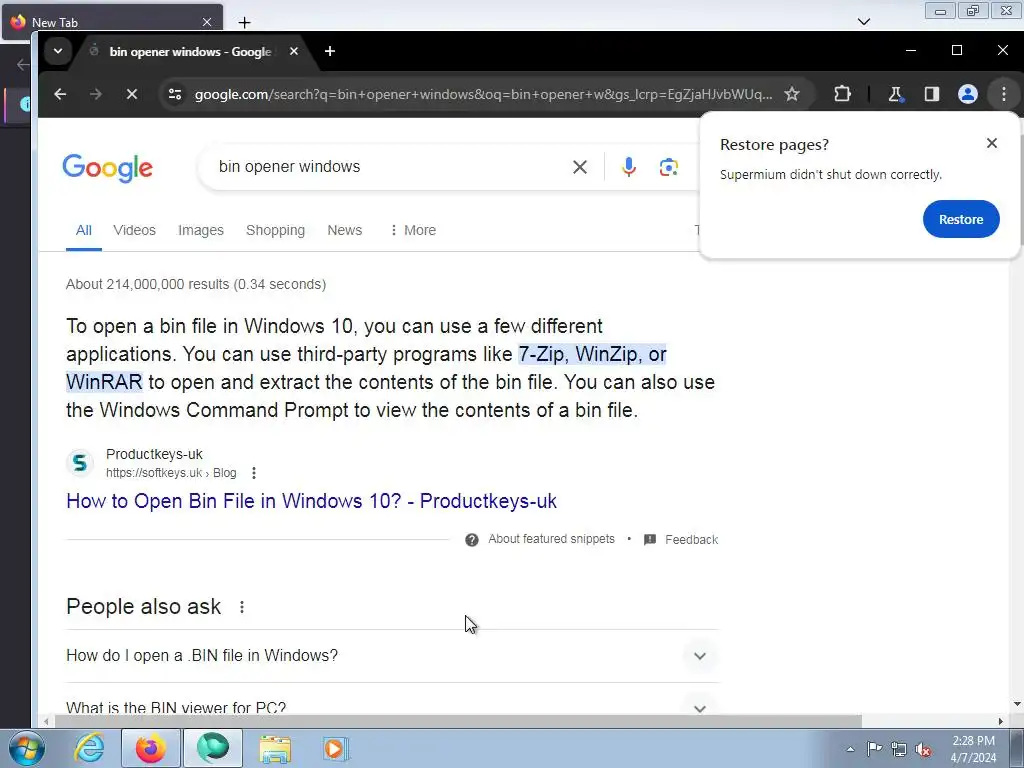Clear the Google search box text
The width and height of the screenshot is (1024, 768).
(x=579, y=167)
